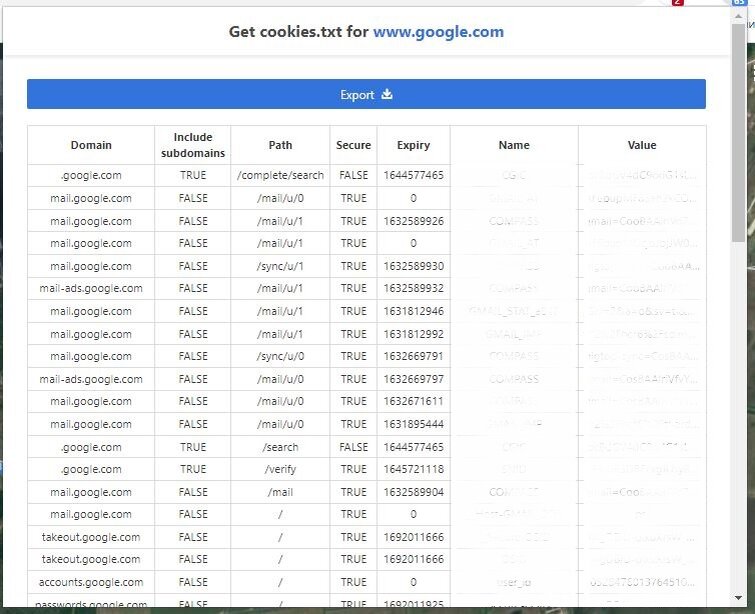Click domain in row expiring 1632669797

point(91,379)
